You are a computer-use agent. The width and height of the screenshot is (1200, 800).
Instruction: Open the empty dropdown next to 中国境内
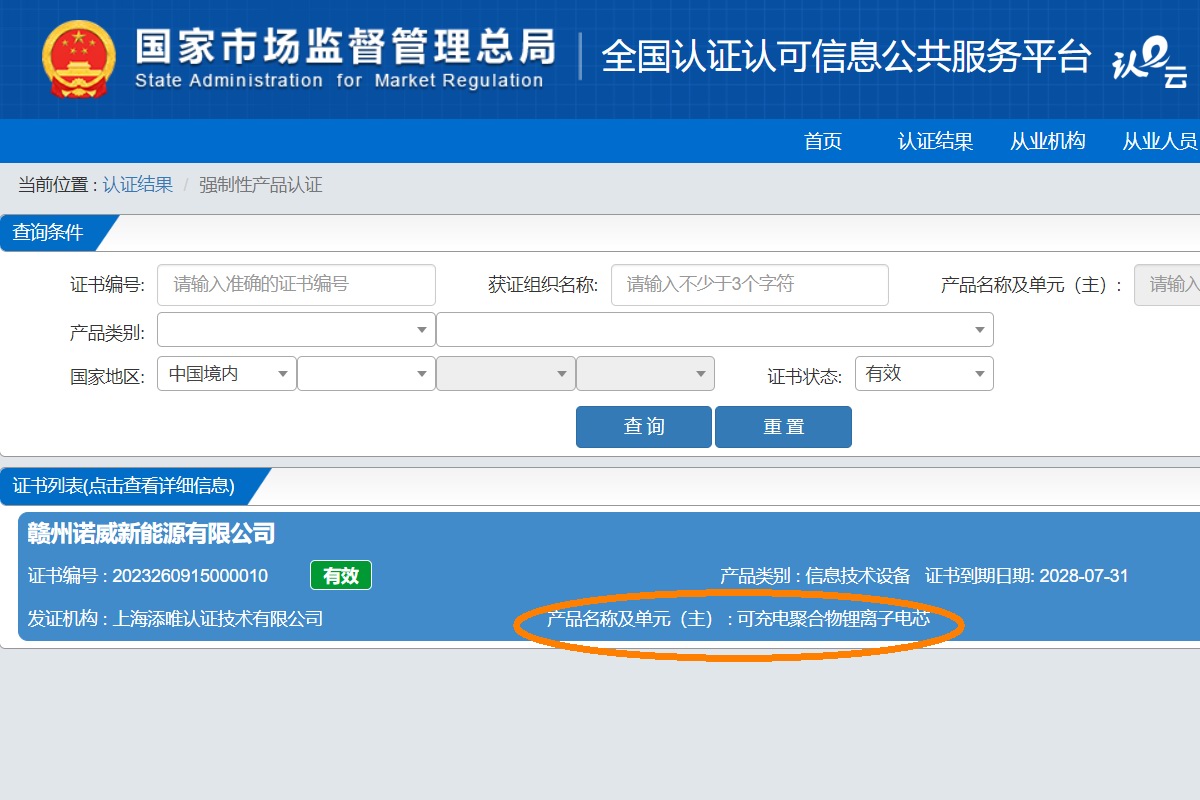pyautogui.click(x=366, y=374)
